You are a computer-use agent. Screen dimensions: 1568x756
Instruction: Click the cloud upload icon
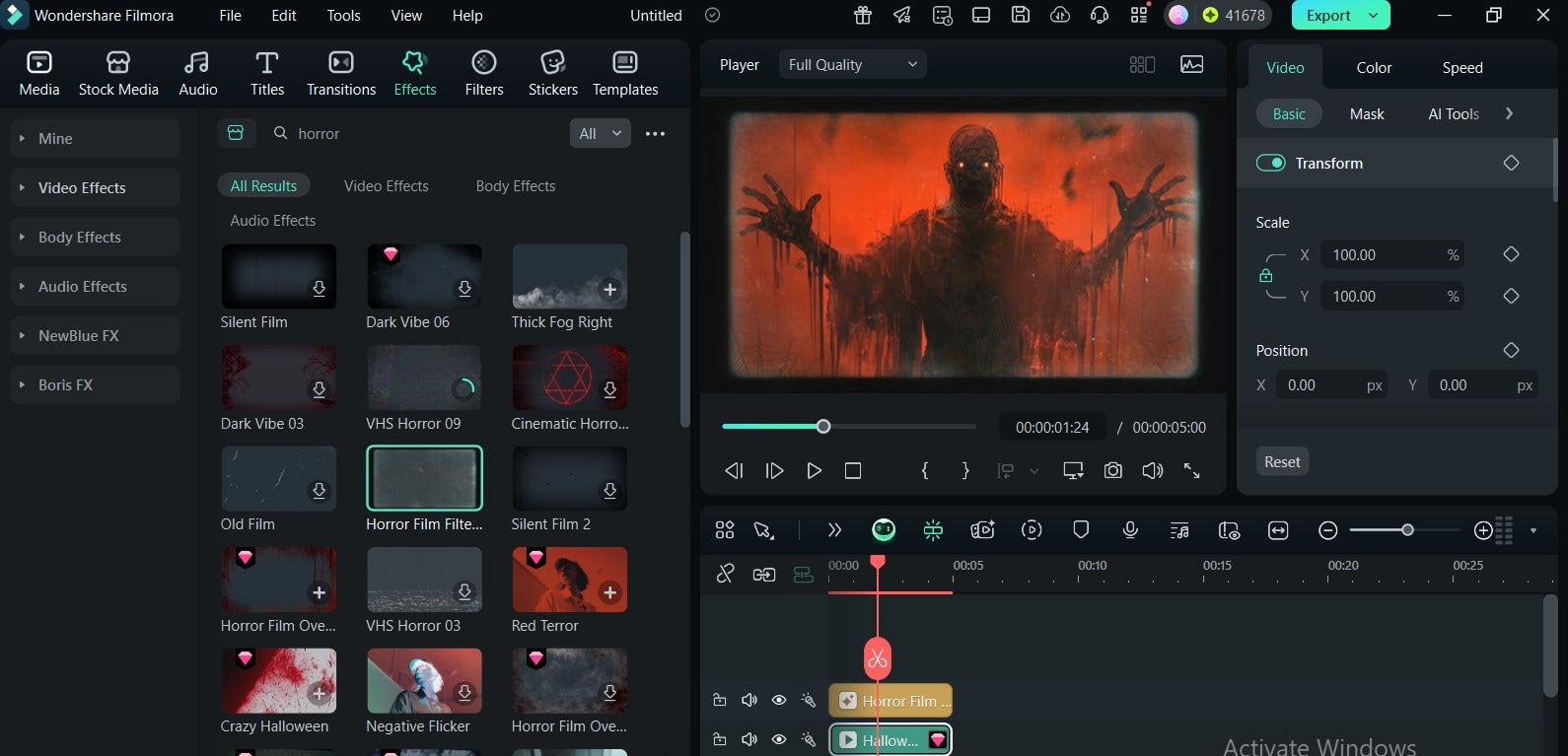pos(1060,15)
